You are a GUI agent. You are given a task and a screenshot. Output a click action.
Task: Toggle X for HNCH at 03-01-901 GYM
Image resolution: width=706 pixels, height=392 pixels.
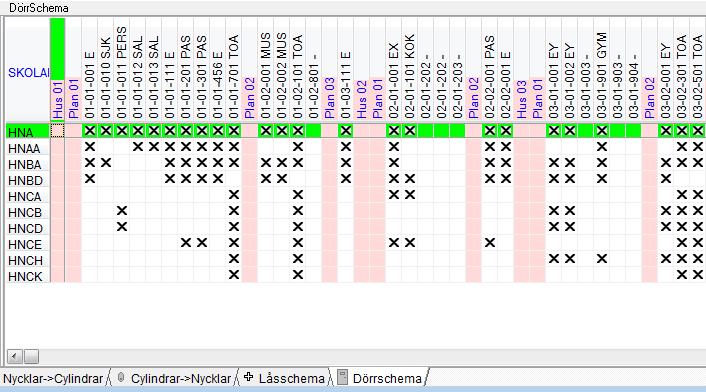pos(602,259)
